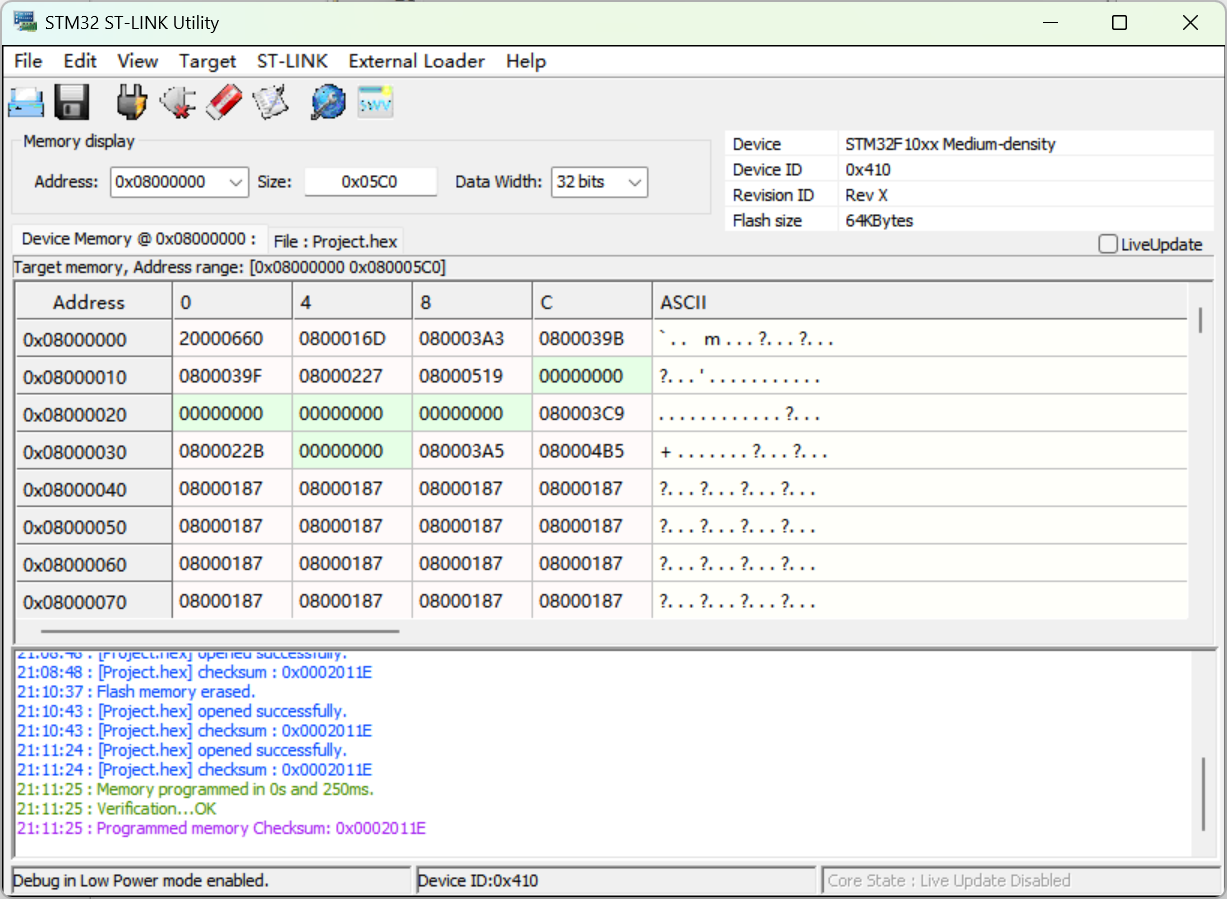Click address row 0x08000070
Image resolution: width=1227 pixels, height=899 pixels.
[94, 603]
